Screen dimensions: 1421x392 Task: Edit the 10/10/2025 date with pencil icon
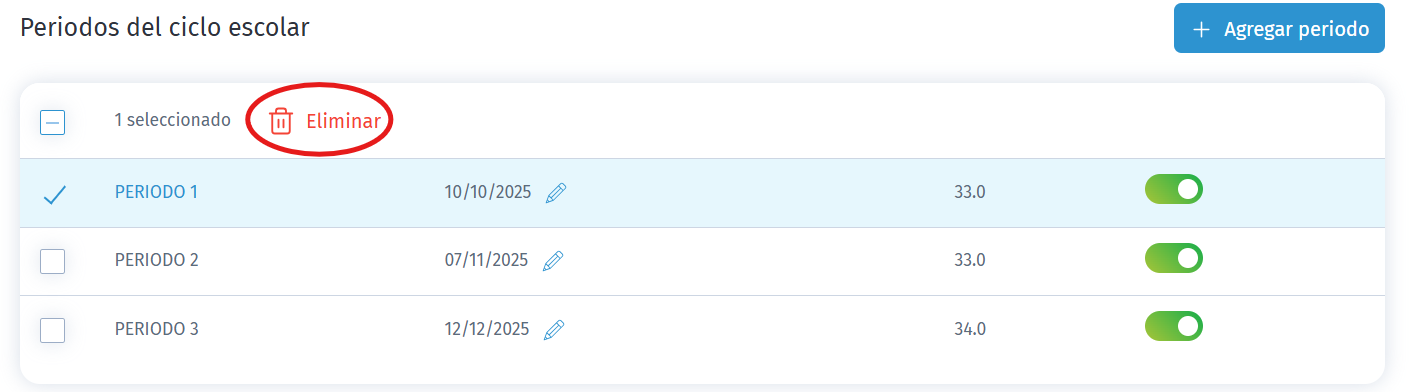point(556,193)
